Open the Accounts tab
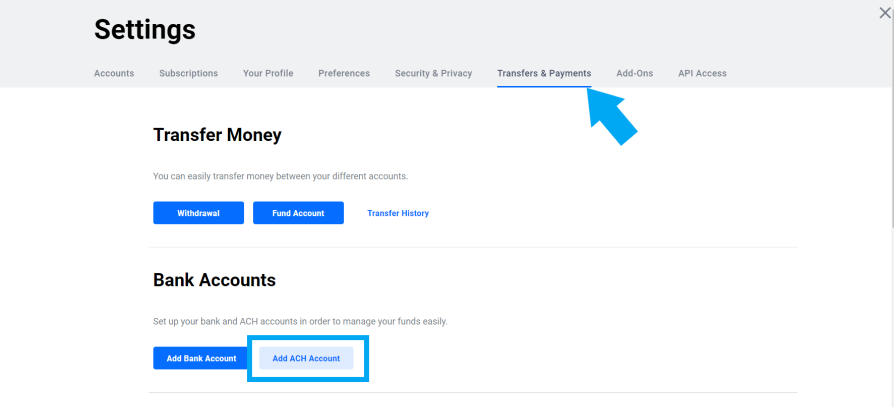Image resolution: width=894 pixels, height=407 pixels. point(114,74)
